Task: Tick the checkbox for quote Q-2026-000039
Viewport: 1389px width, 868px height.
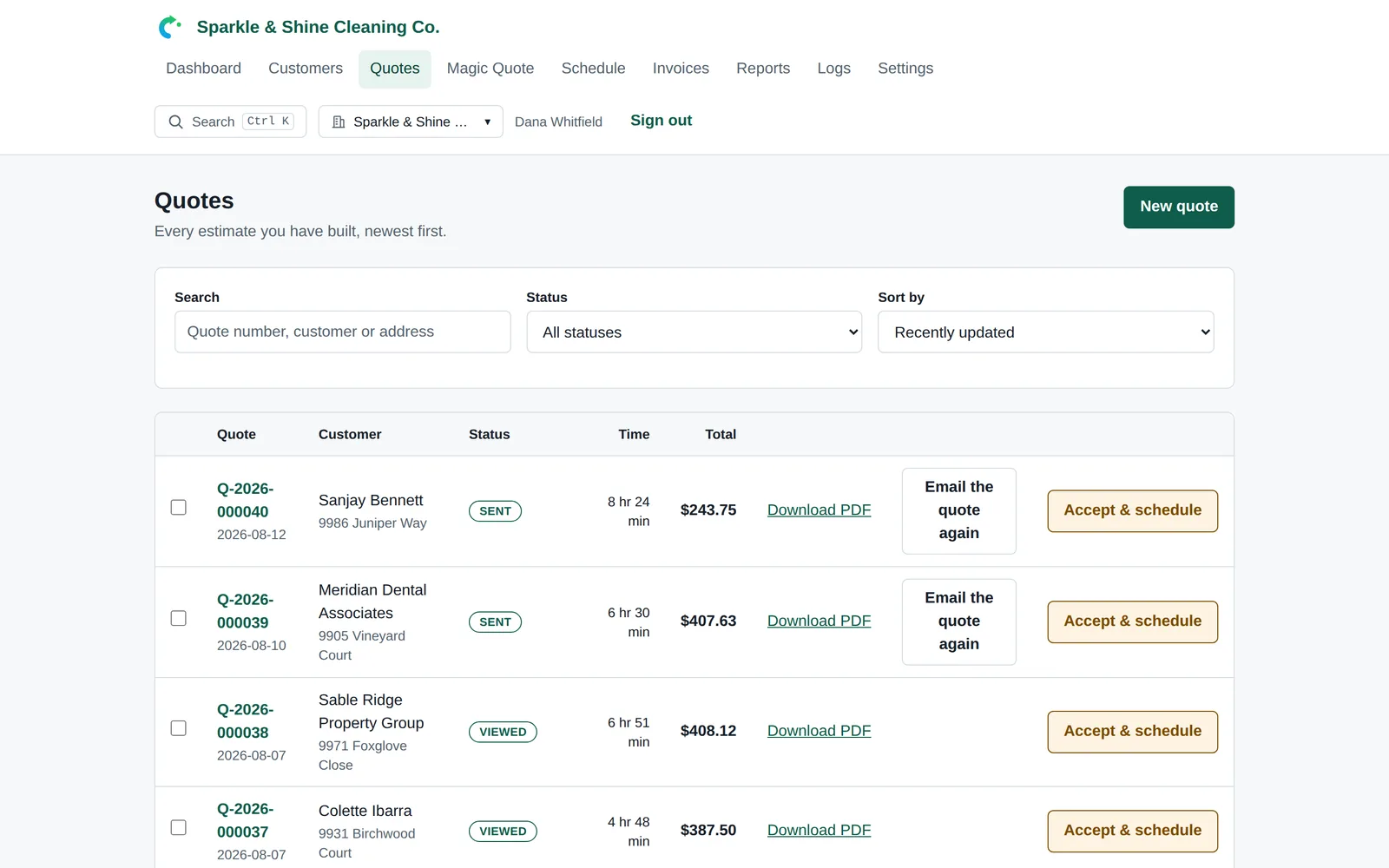Action: coord(179,618)
